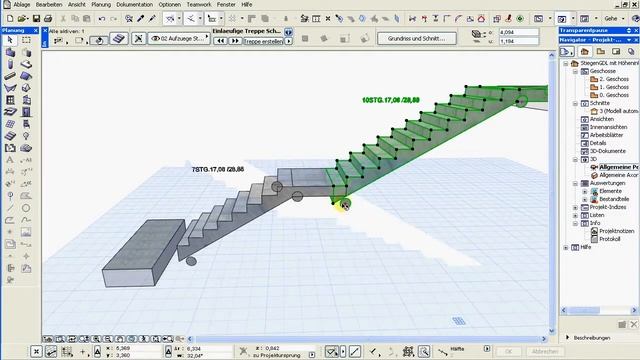The height and width of the screenshot is (360, 640).
Task: Toggle the guide lines button in toolbar
Action: click(x=191, y=18)
